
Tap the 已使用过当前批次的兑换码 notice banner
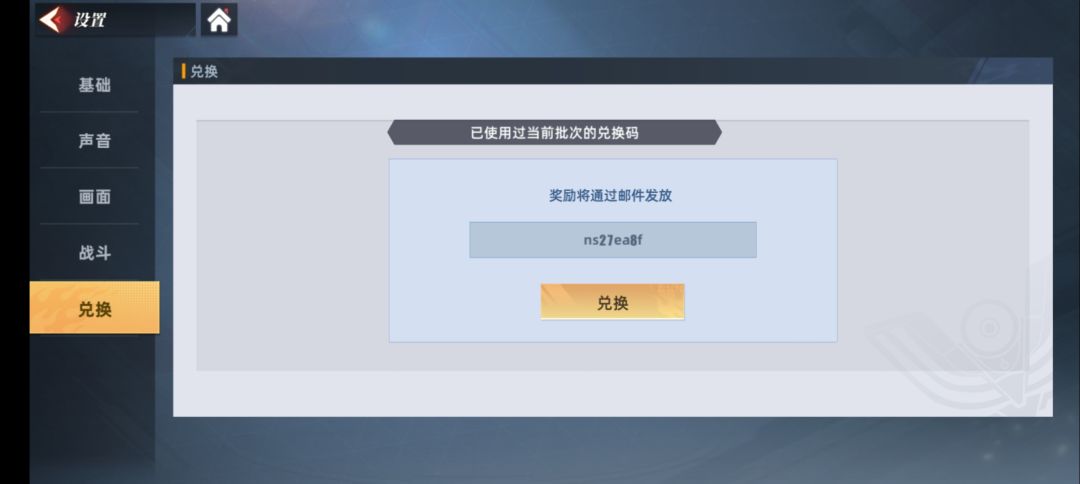[554, 132]
